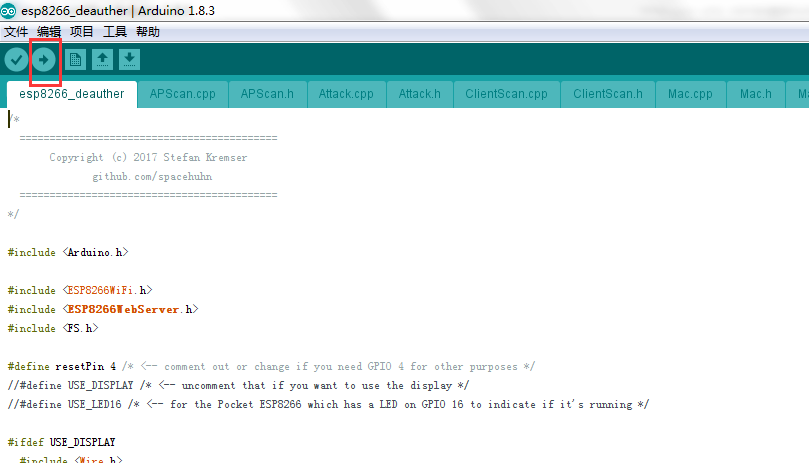Viewport: 809px width, 463px height.
Task: Open the ClientScan.cpp tab
Action: pyautogui.click(x=506, y=94)
